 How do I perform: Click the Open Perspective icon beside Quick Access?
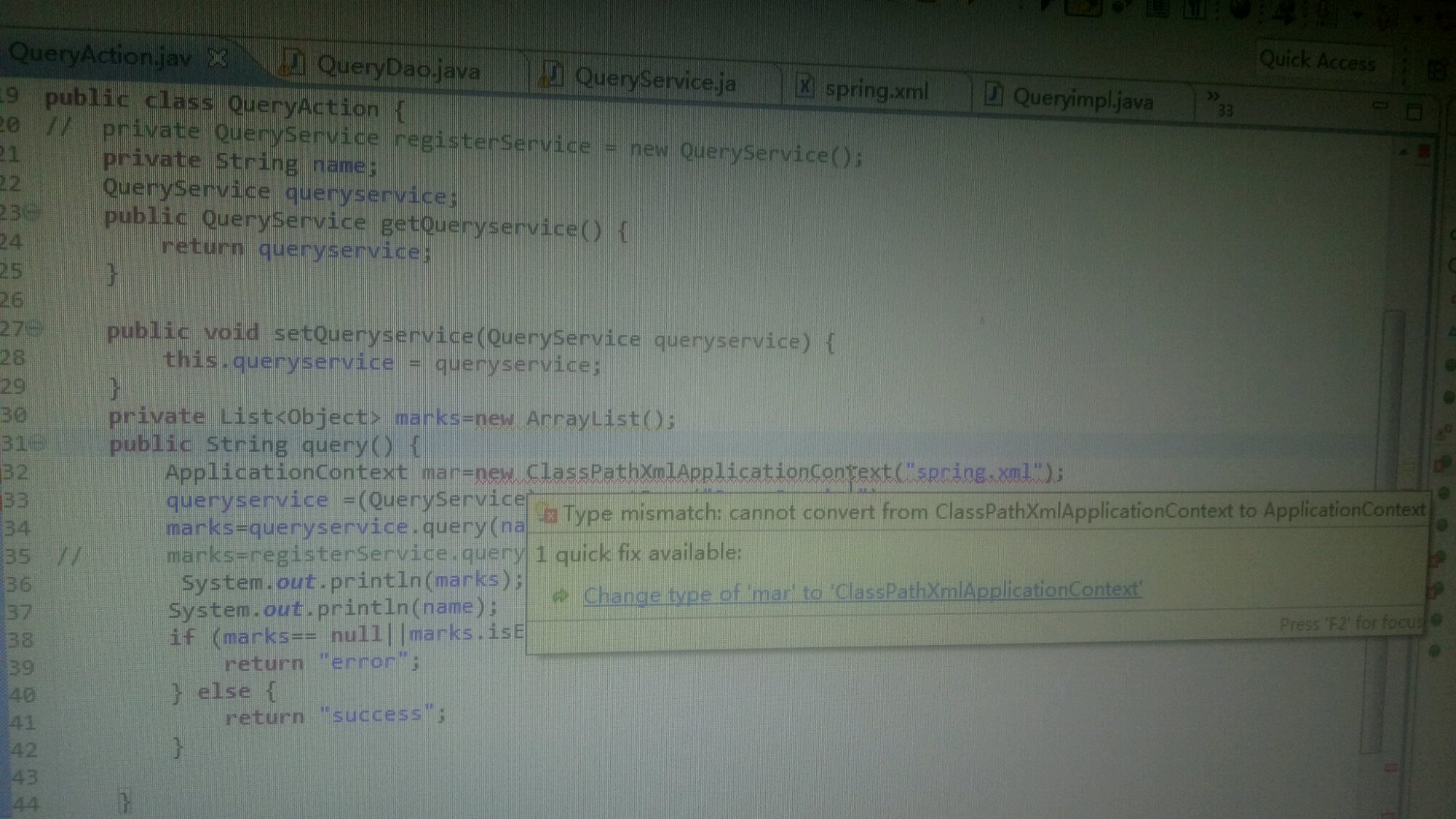coord(1436,69)
